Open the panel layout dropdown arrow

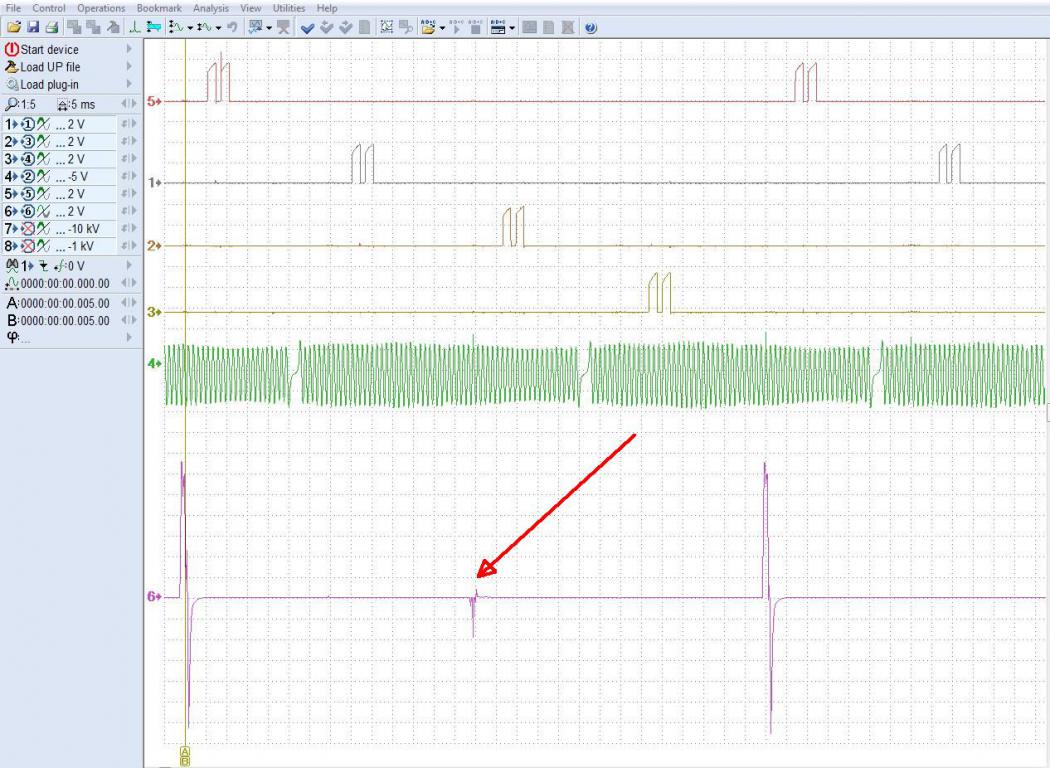[512, 28]
